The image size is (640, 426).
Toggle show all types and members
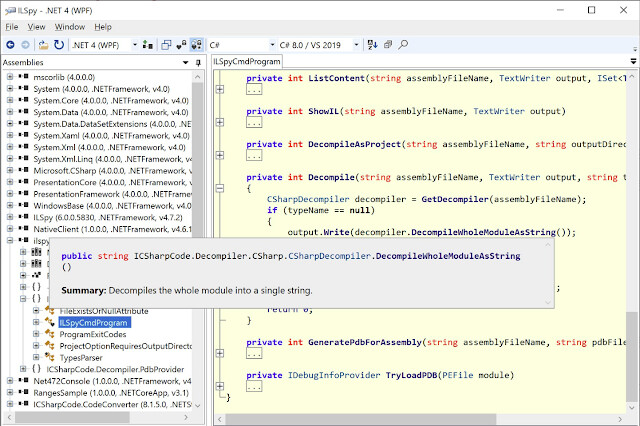tap(196, 45)
